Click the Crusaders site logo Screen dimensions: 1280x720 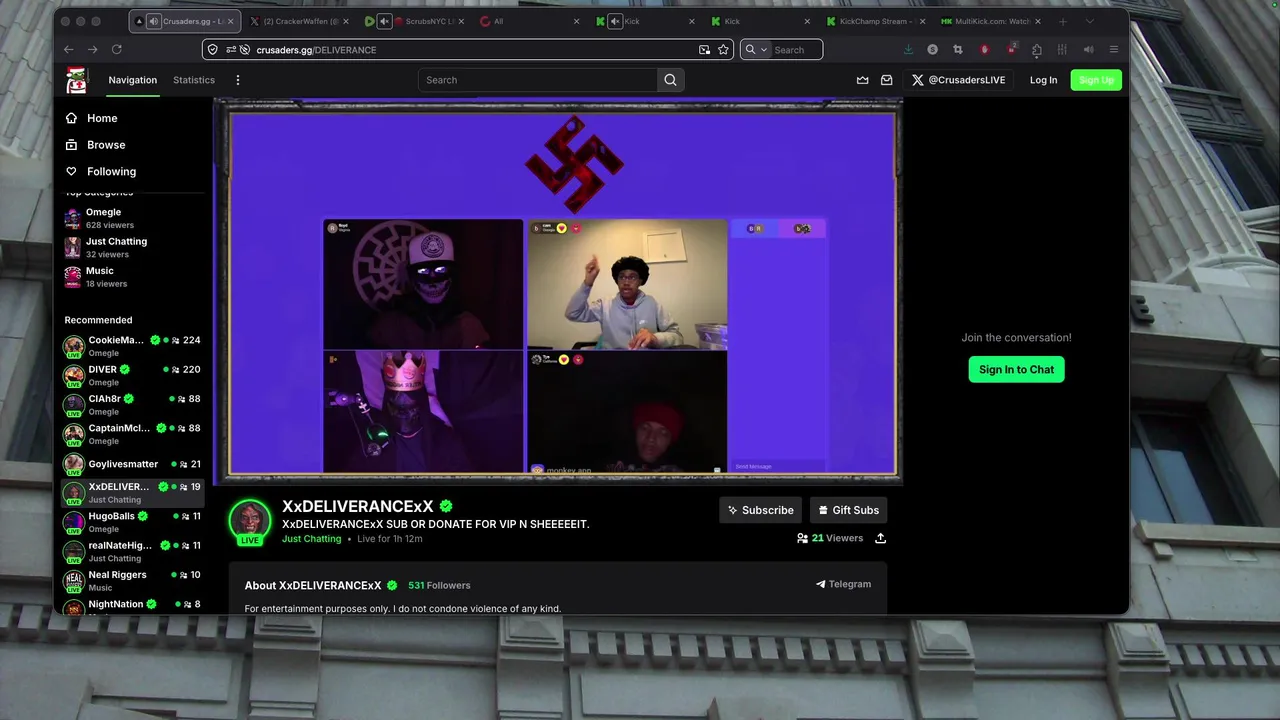pyautogui.click(x=77, y=80)
